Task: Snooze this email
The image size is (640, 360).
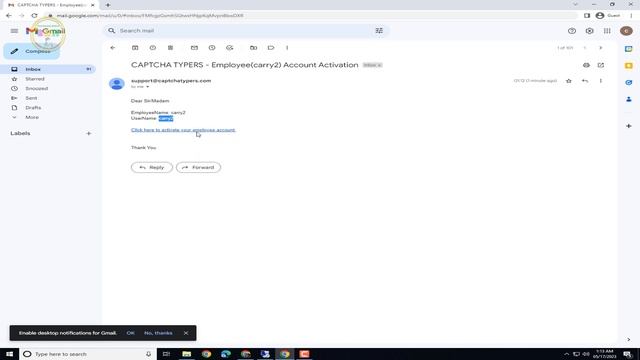Action: tap(212, 48)
